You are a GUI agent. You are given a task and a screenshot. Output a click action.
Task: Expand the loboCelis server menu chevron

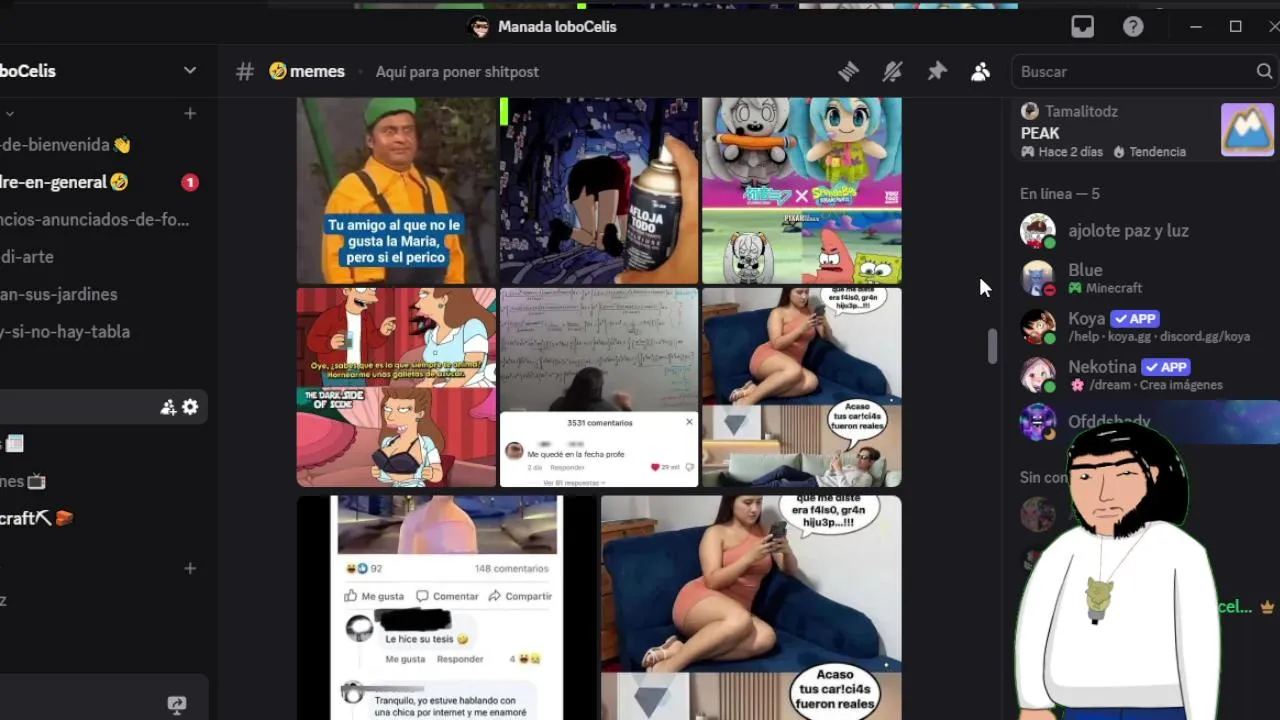click(x=190, y=70)
